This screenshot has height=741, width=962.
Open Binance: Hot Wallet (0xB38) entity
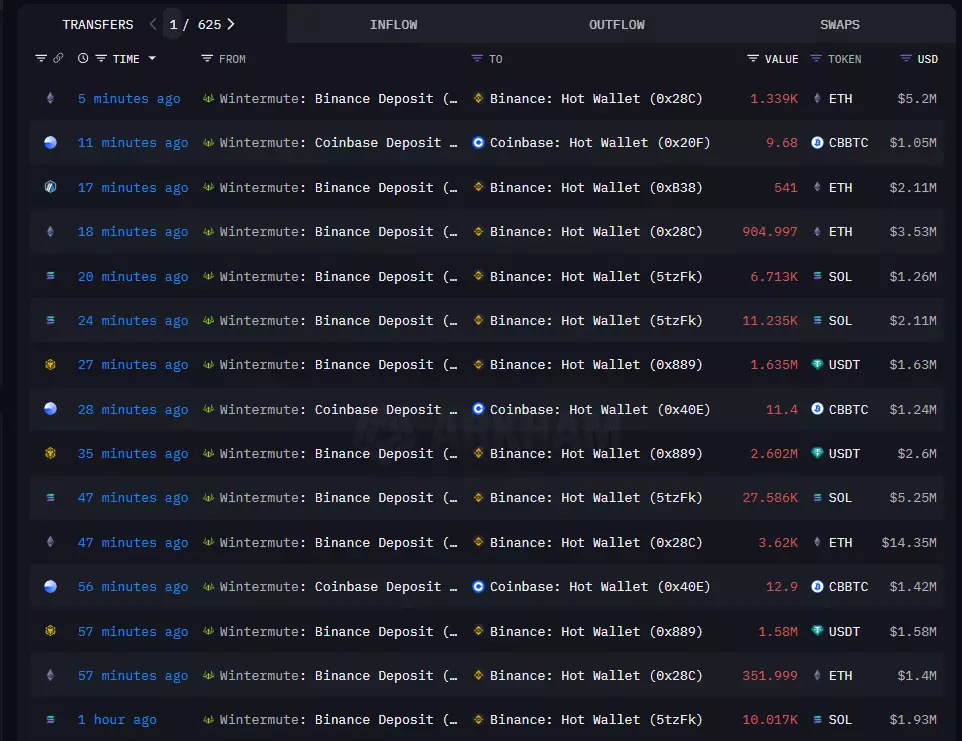pyautogui.click(x=595, y=187)
